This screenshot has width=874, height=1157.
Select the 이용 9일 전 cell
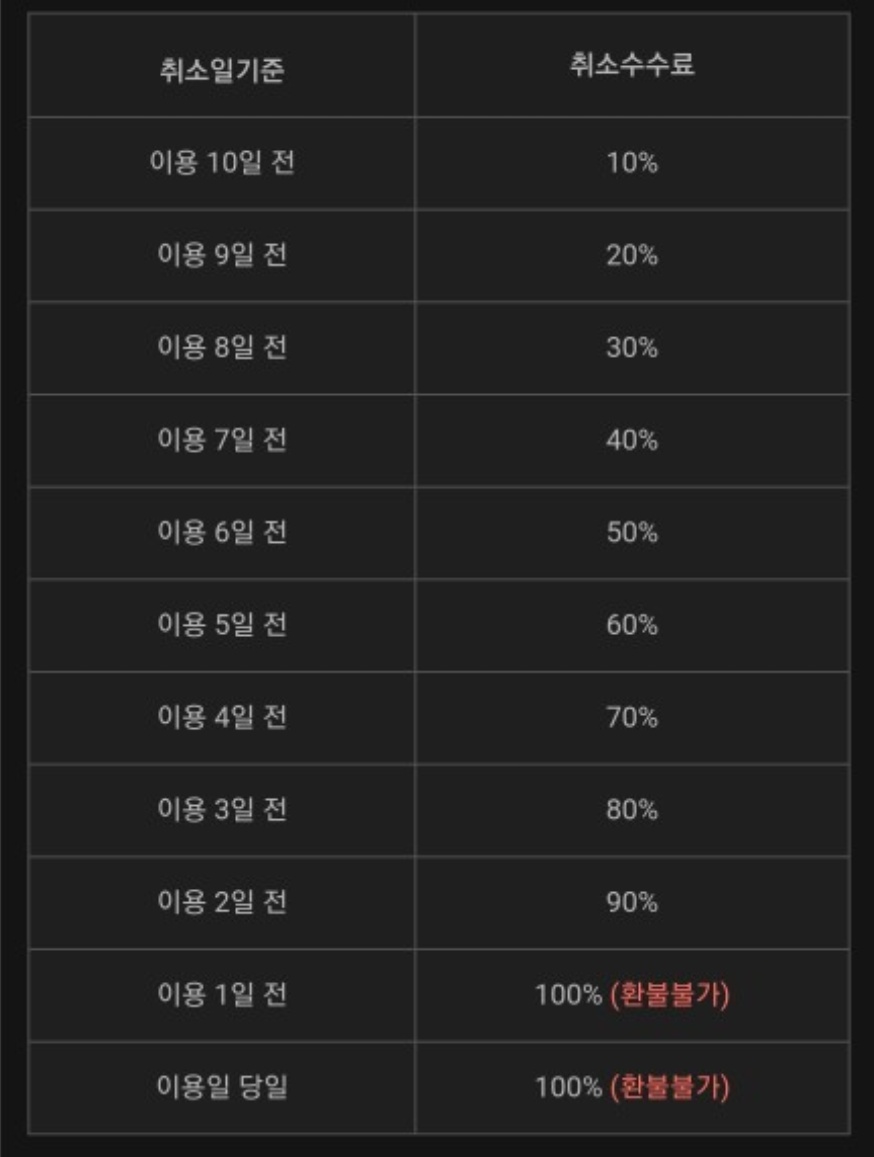[221, 255]
